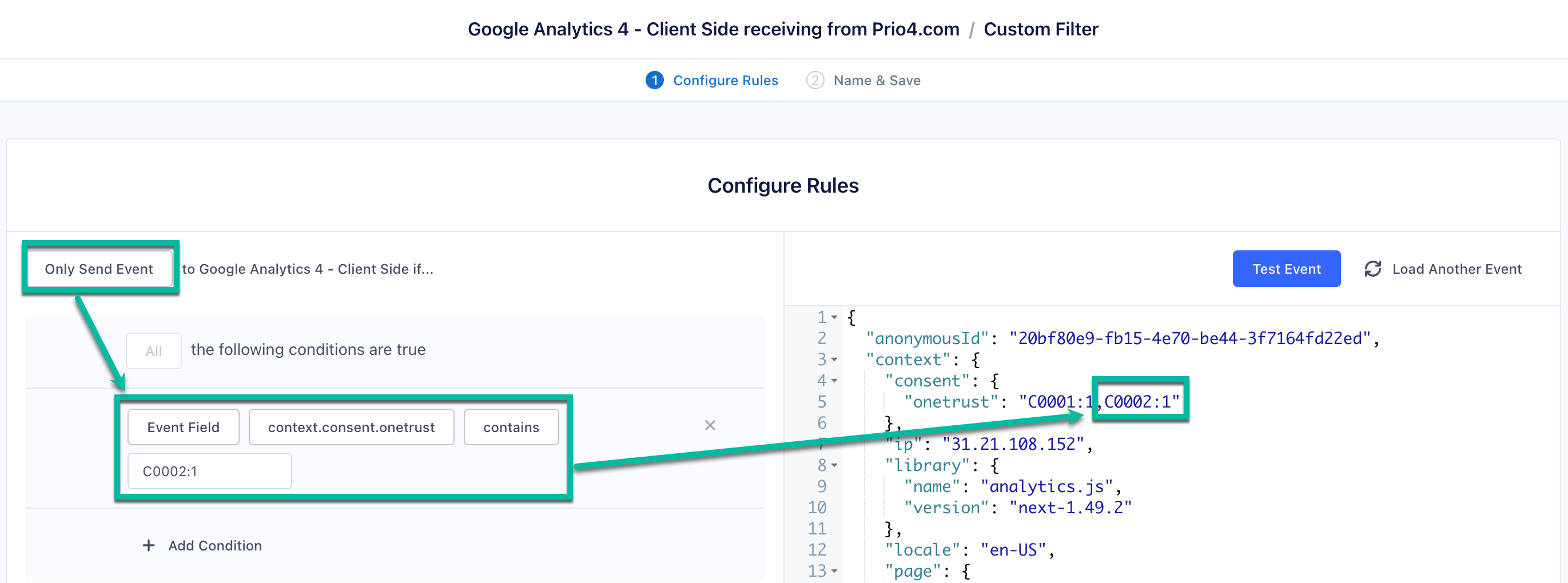This screenshot has width=1568, height=583.
Task: Click the step 2 circle icon
Action: click(815, 81)
